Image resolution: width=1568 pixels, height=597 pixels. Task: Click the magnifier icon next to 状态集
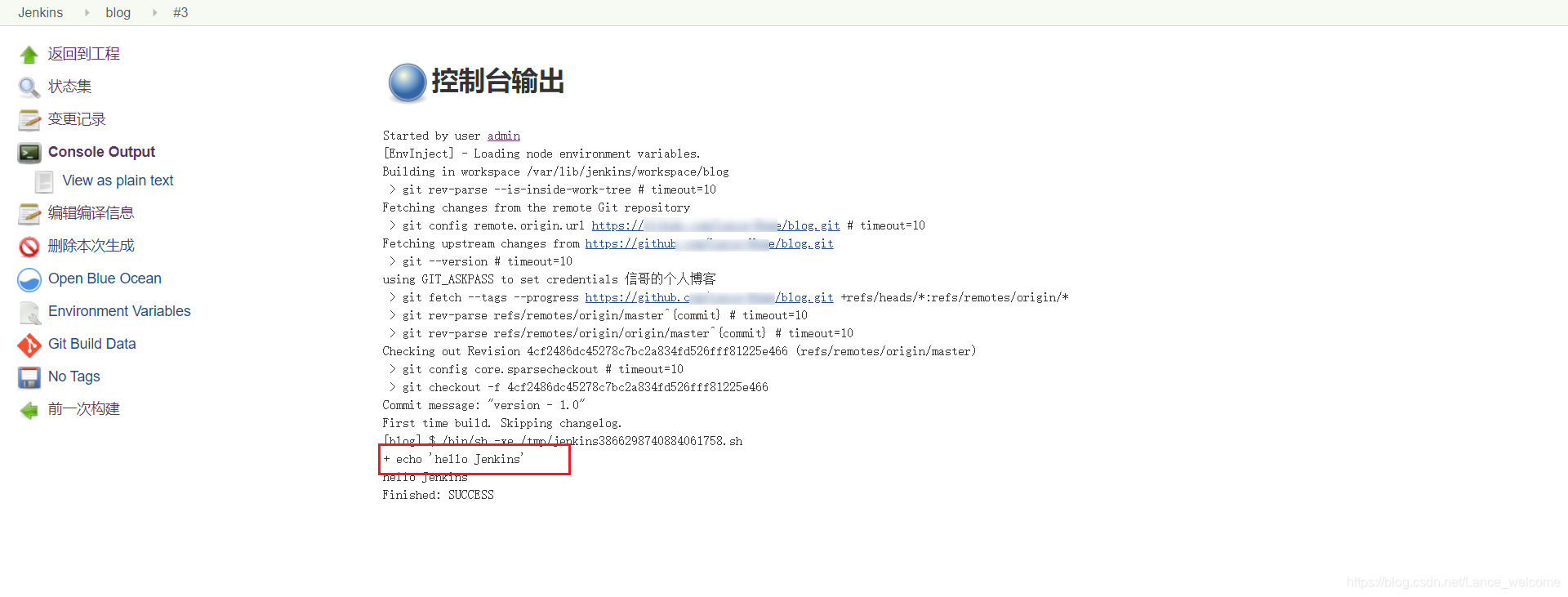(29, 87)
